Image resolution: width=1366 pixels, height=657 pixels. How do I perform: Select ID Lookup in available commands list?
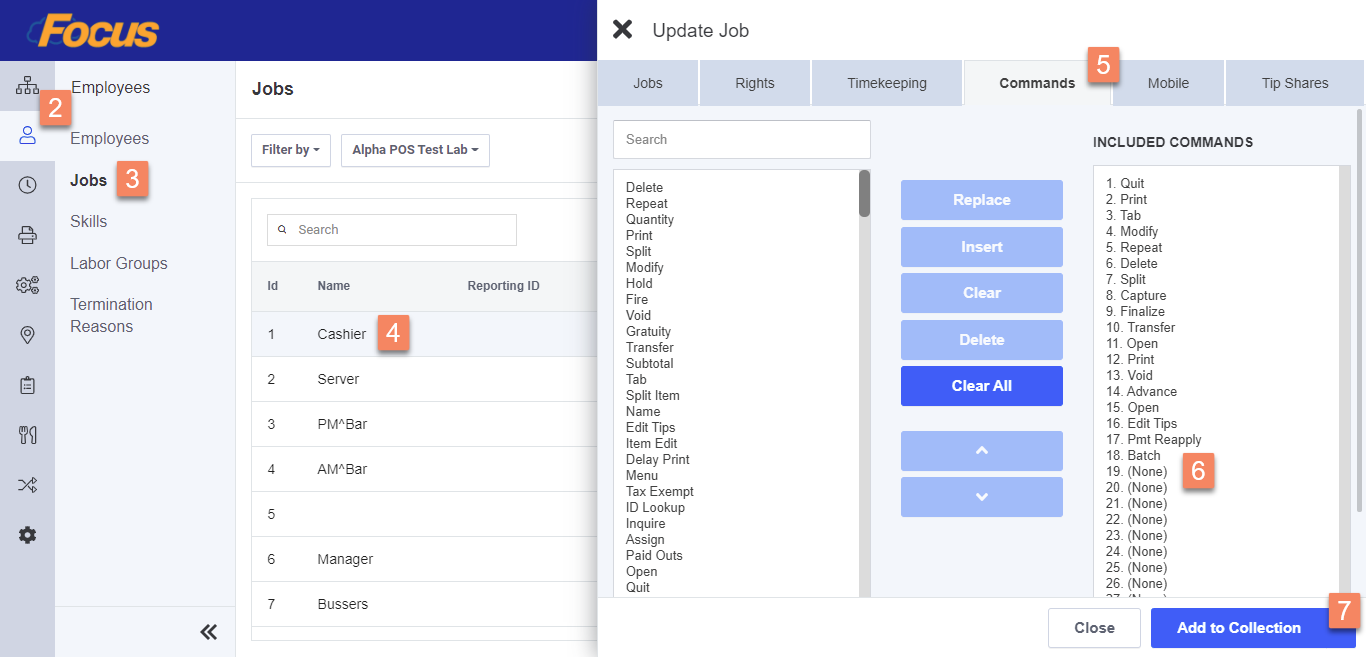coord(655,508)
